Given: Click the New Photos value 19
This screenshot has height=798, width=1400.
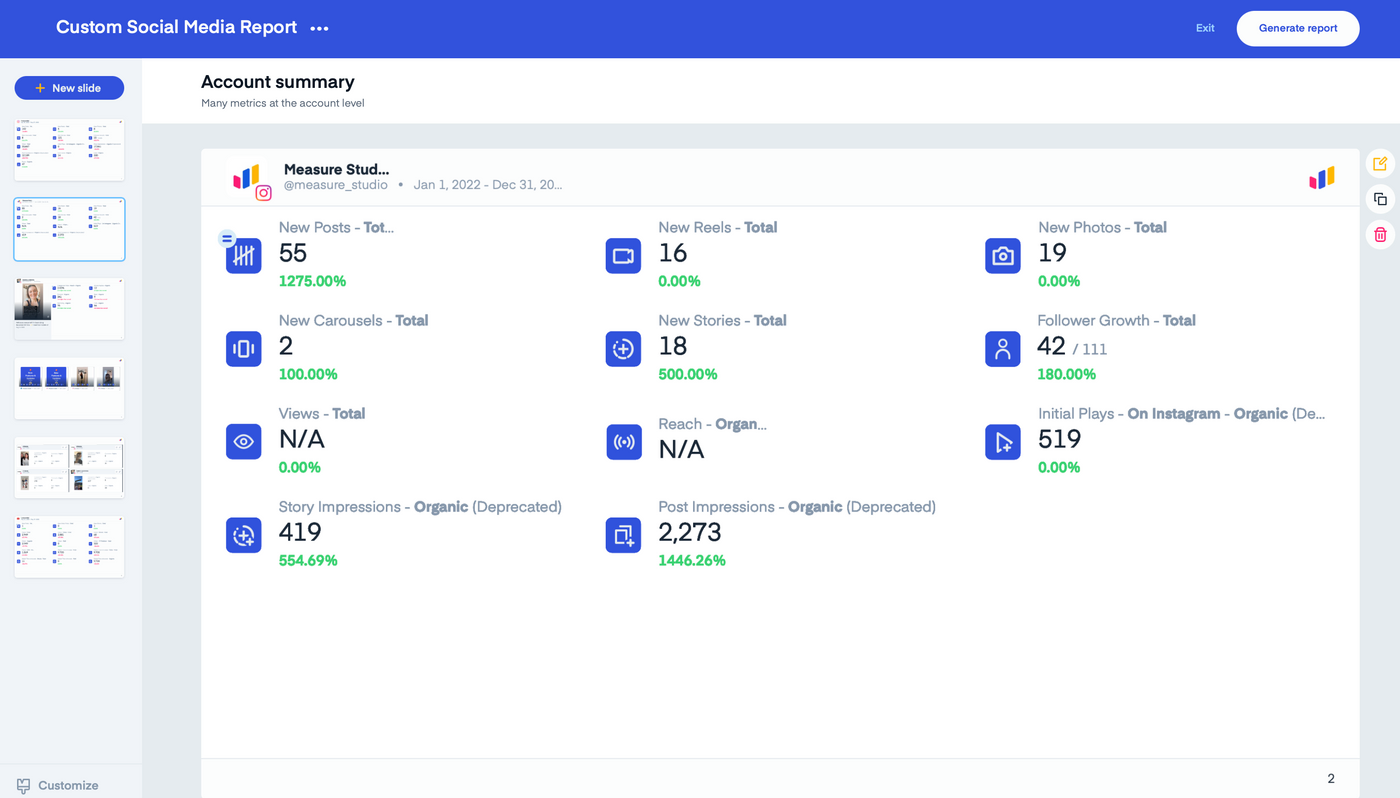Looking at the screenshot, I should pyautogui.click(x=1052, y=254).
